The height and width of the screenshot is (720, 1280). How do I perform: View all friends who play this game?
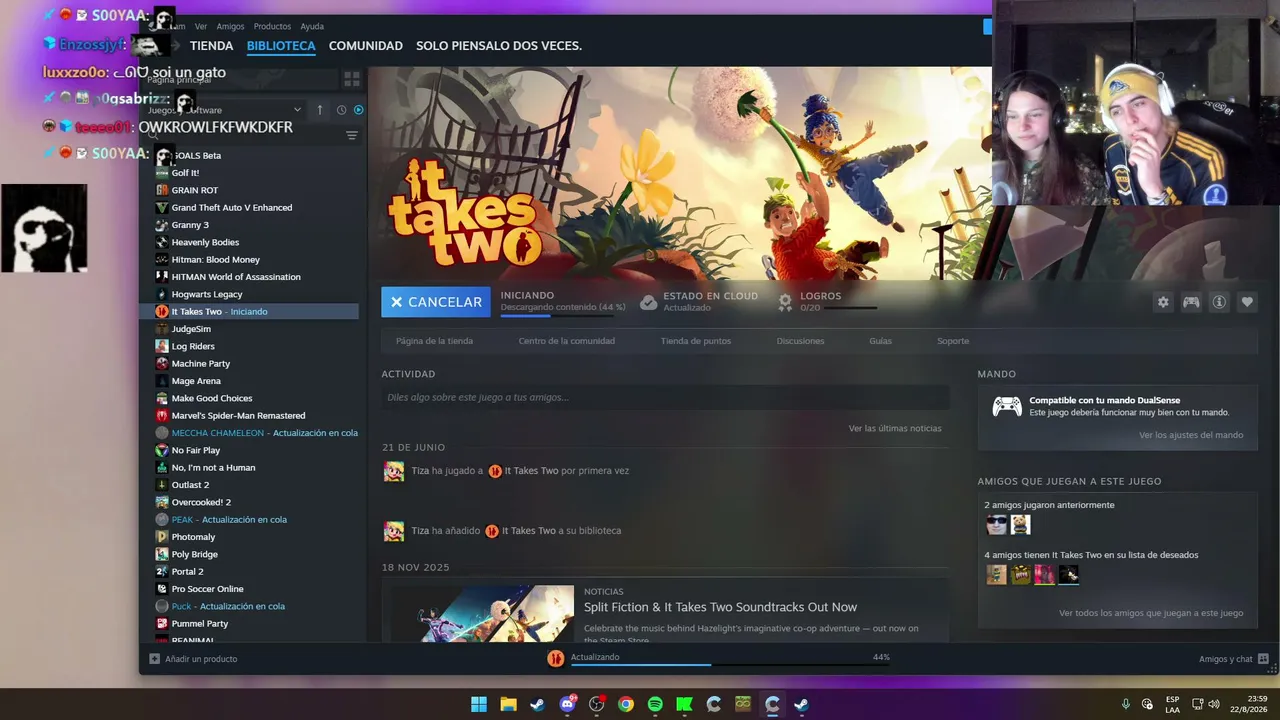(1151, 613)
